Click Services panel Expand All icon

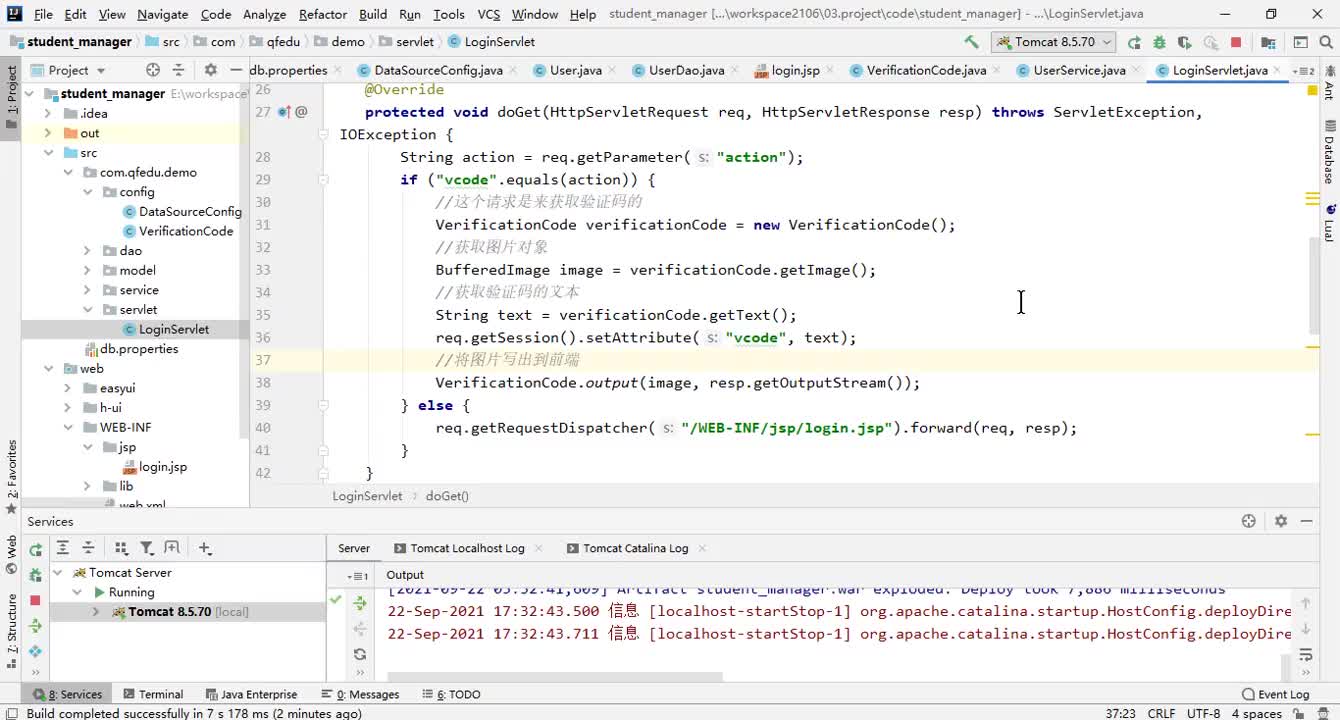click(x=62, y=548)
